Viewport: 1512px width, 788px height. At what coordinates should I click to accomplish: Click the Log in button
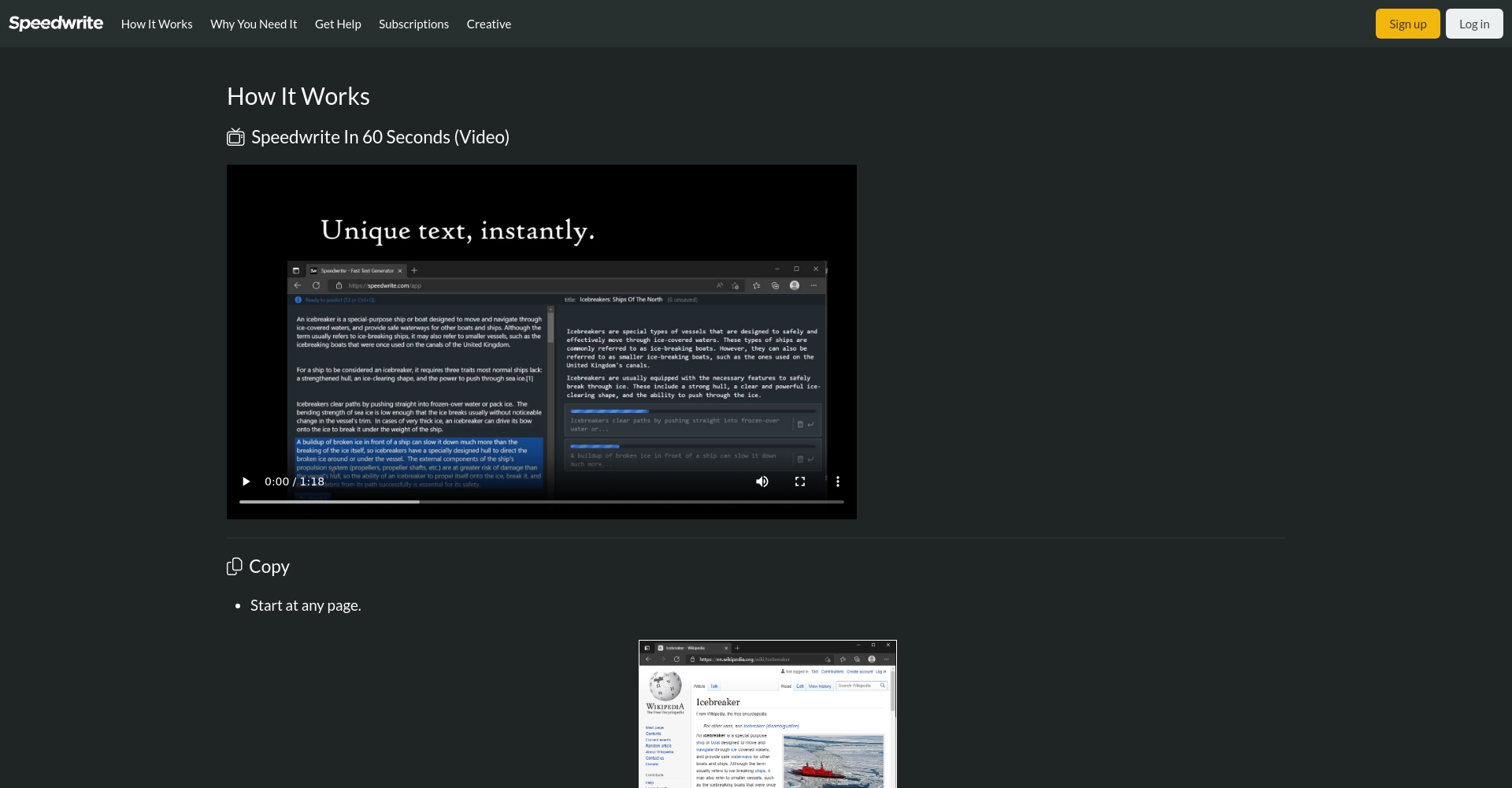[x=1474, y=24]
